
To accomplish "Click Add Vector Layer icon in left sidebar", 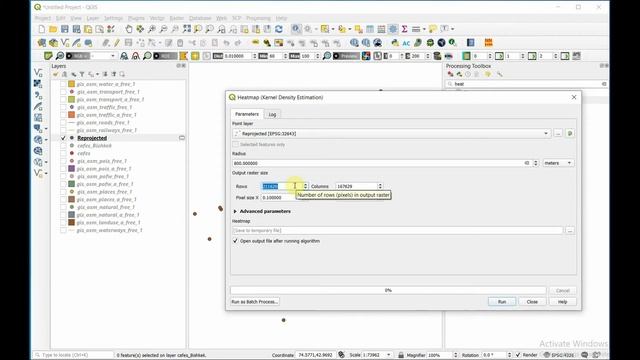I will coord(38,73).
